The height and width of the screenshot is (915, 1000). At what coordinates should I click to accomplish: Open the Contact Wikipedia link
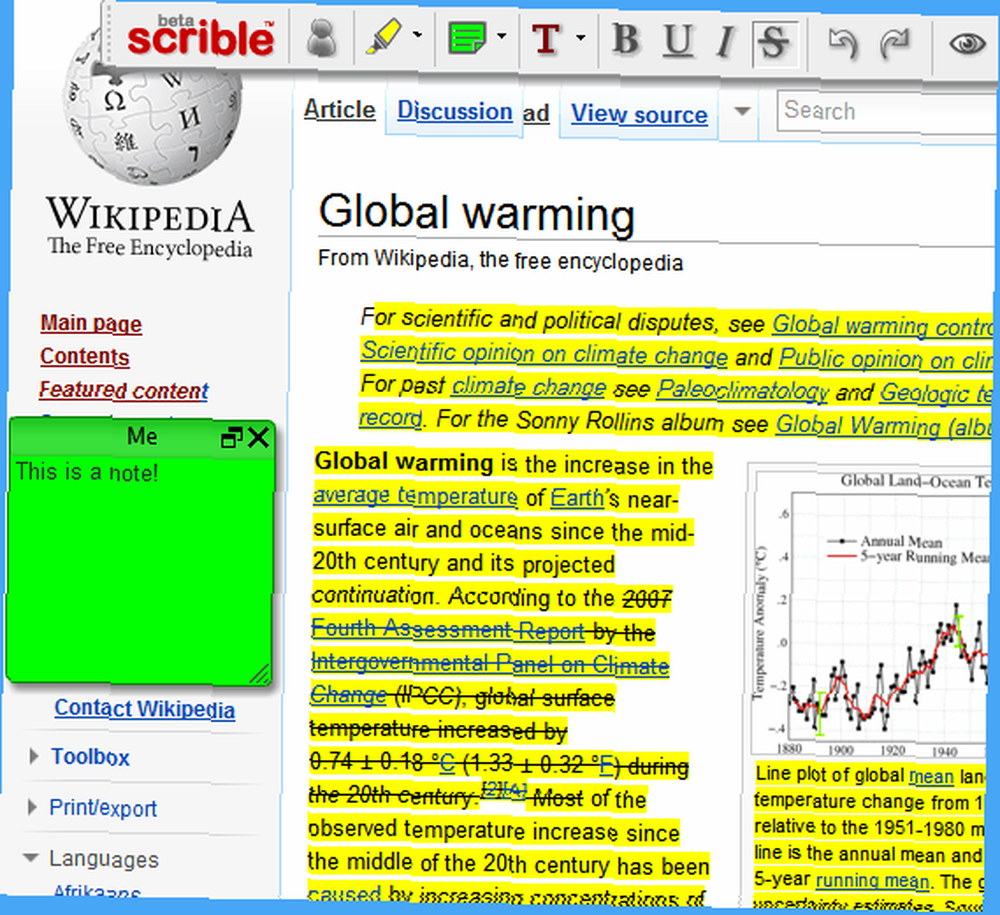(144, 708)
